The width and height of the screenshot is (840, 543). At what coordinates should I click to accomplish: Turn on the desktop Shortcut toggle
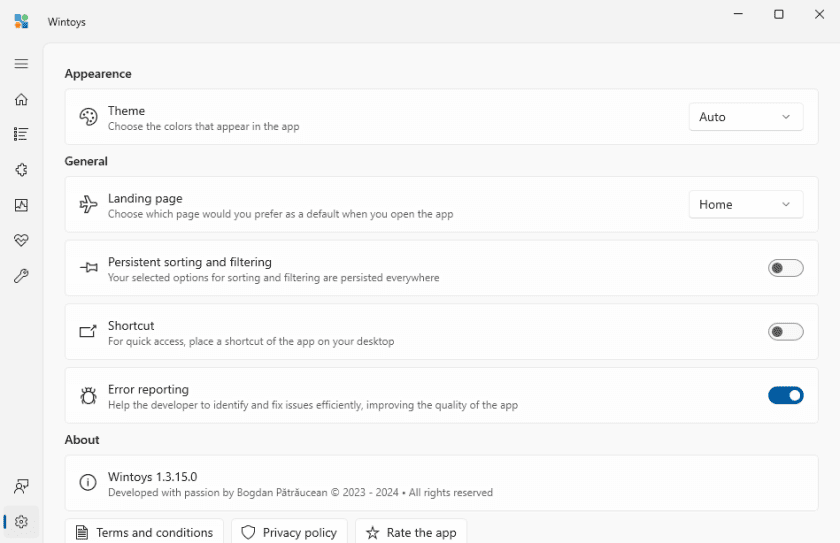click(x=785, y=331)
